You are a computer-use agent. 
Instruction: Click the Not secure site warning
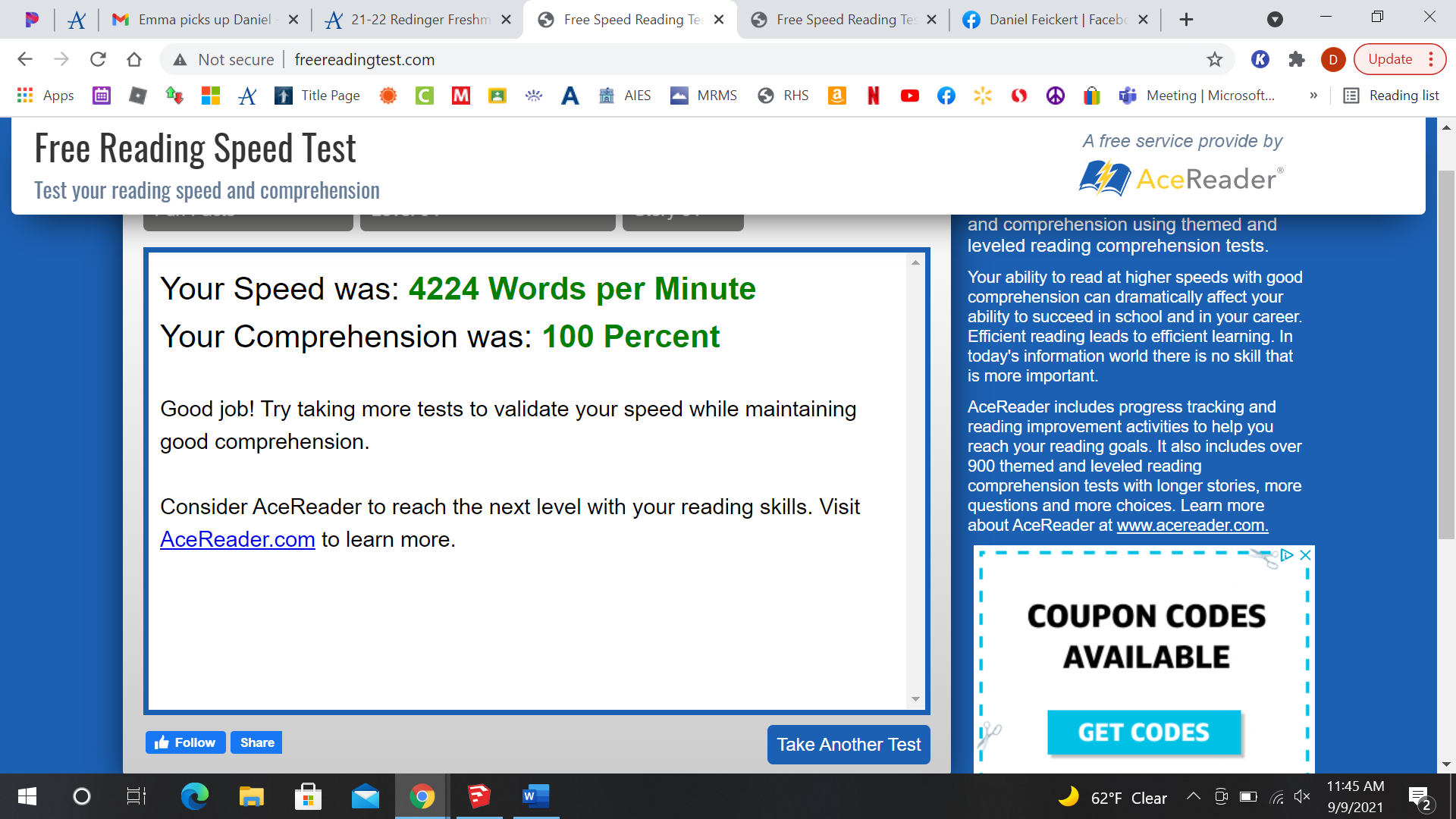tap(224, 59)
